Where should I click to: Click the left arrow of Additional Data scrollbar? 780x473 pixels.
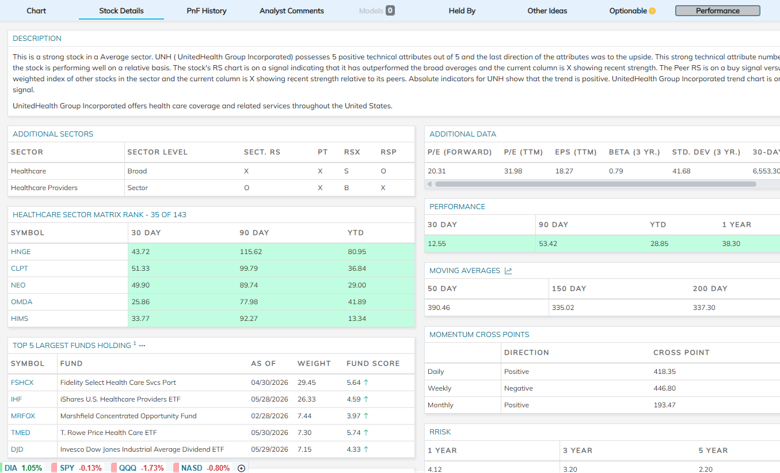click(x=429, y=184)
